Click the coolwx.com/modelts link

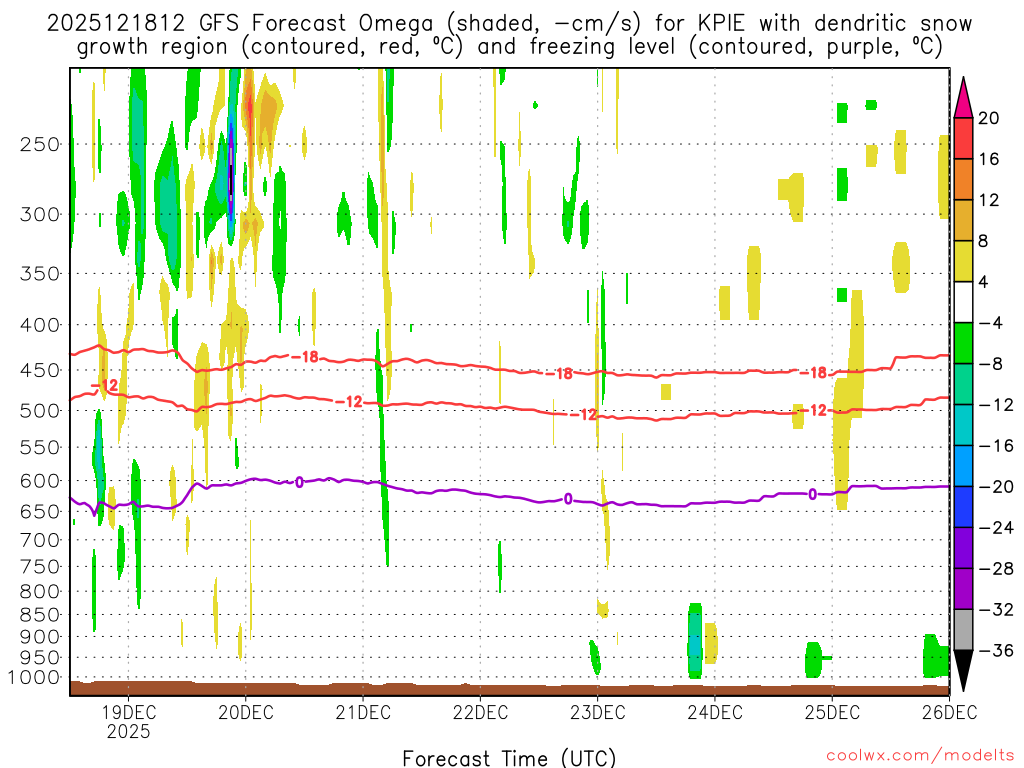point(912,758)
